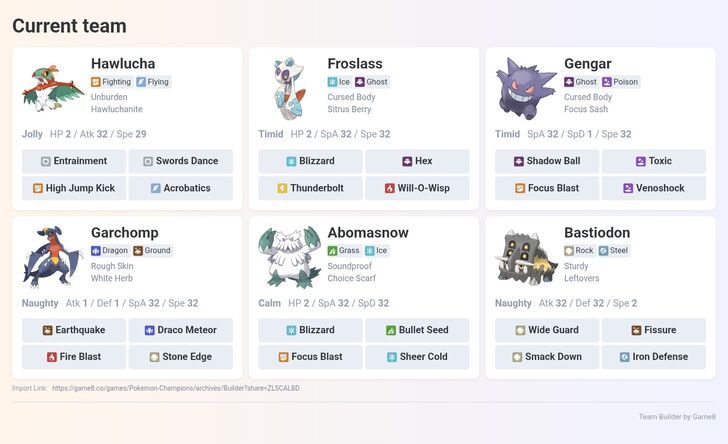
Task: Click the Abomasnow Pokémon sprite
Action: click(289, 258)
